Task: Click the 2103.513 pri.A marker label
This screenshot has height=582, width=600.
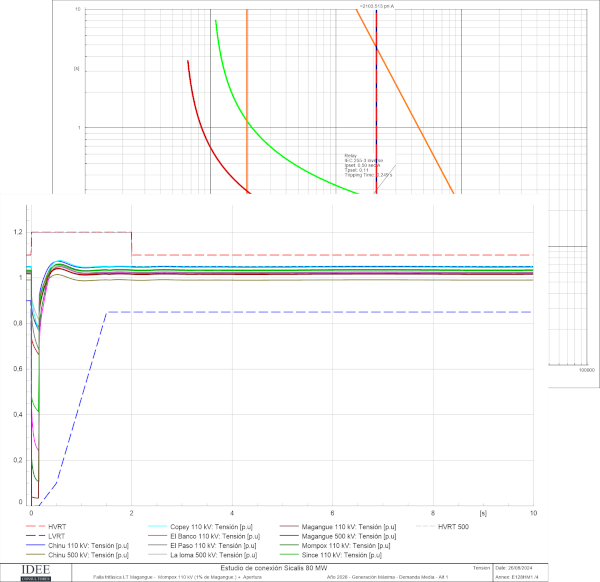Action: point(376,6)
